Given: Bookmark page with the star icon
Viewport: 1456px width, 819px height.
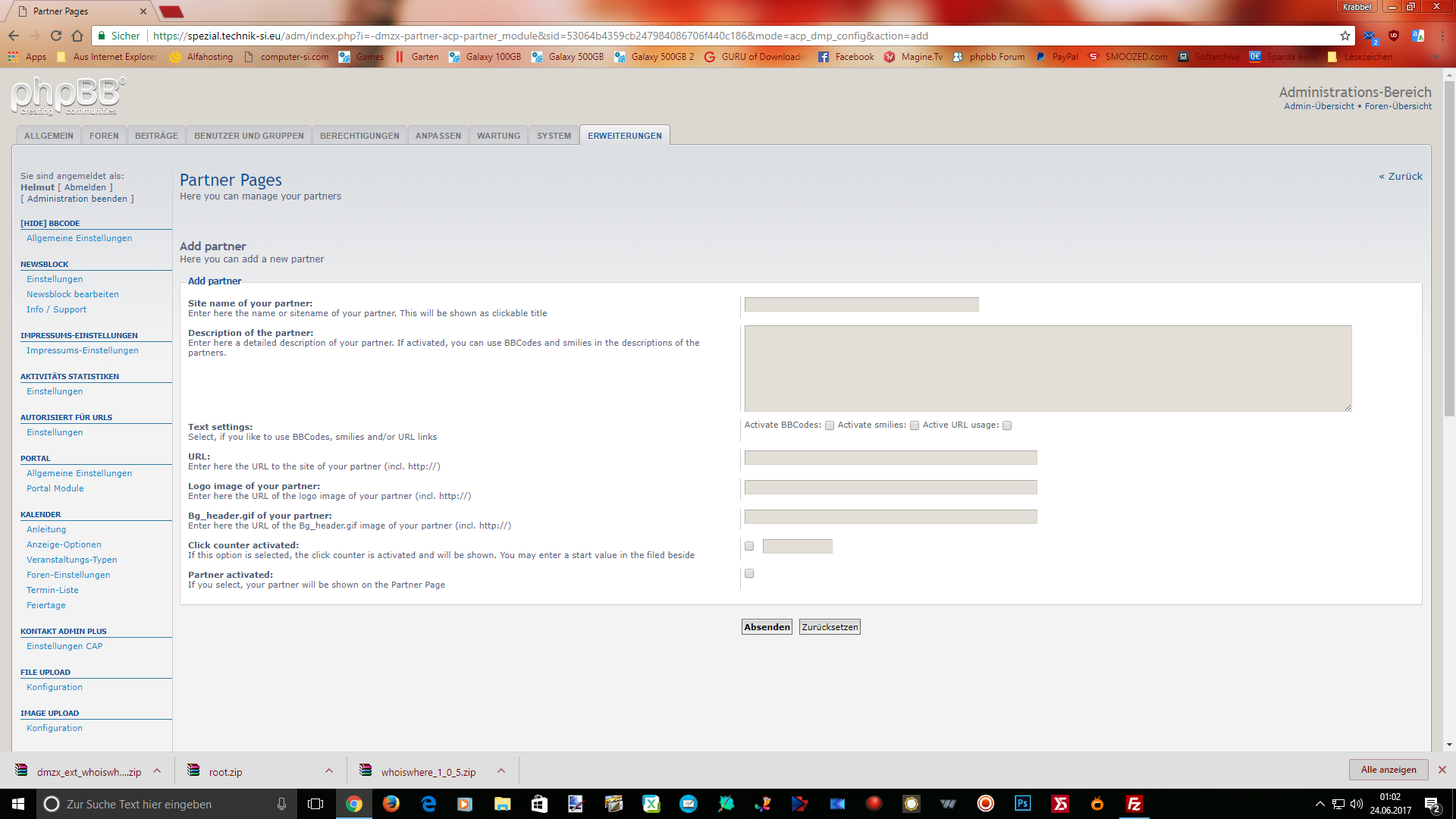Looking at the screenshot, I should coord(1345,36).
